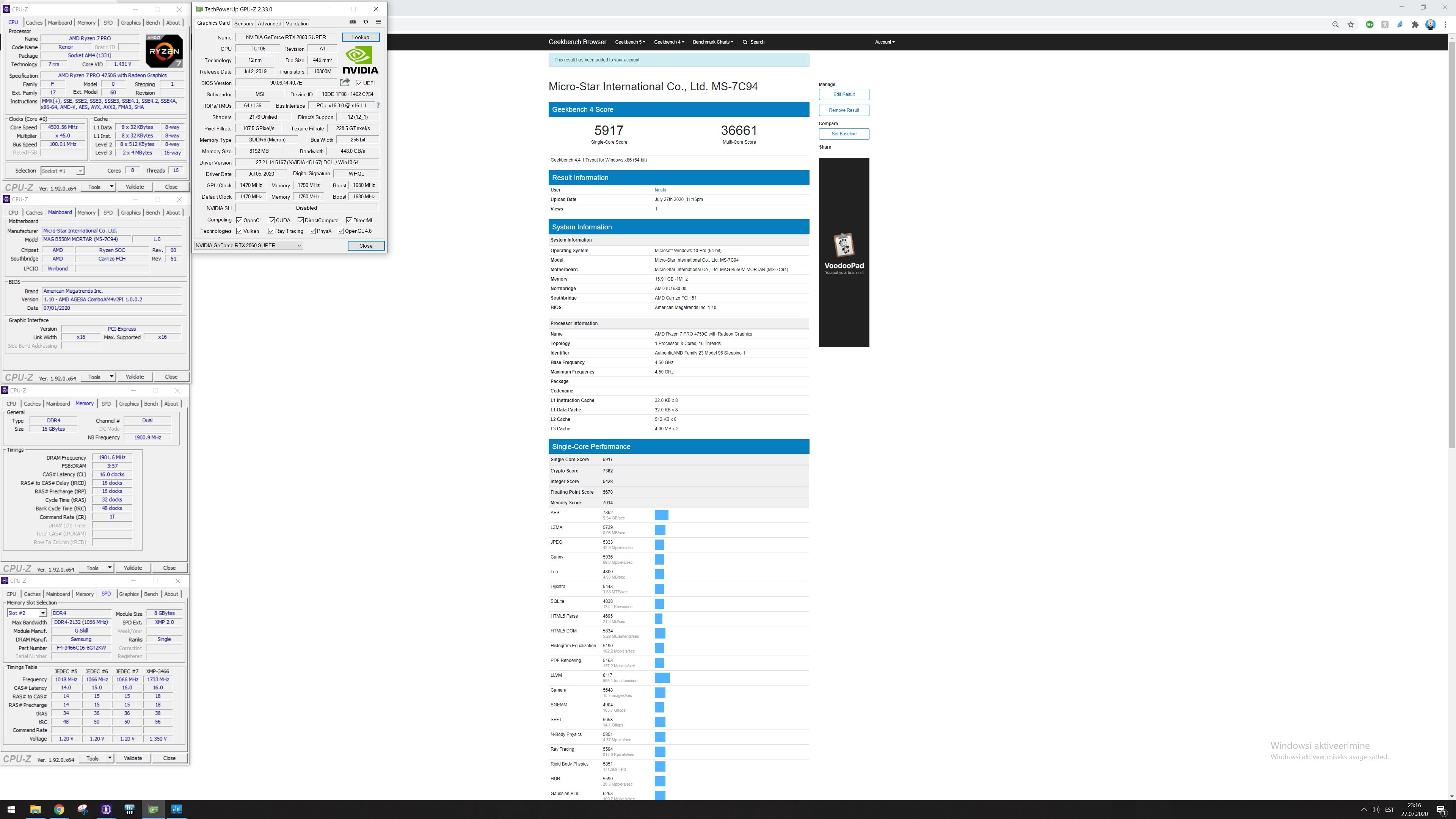This screenshot has height=819, width=1456.
Task: Click the GPU-Z Close button
Action: point(366,245)
